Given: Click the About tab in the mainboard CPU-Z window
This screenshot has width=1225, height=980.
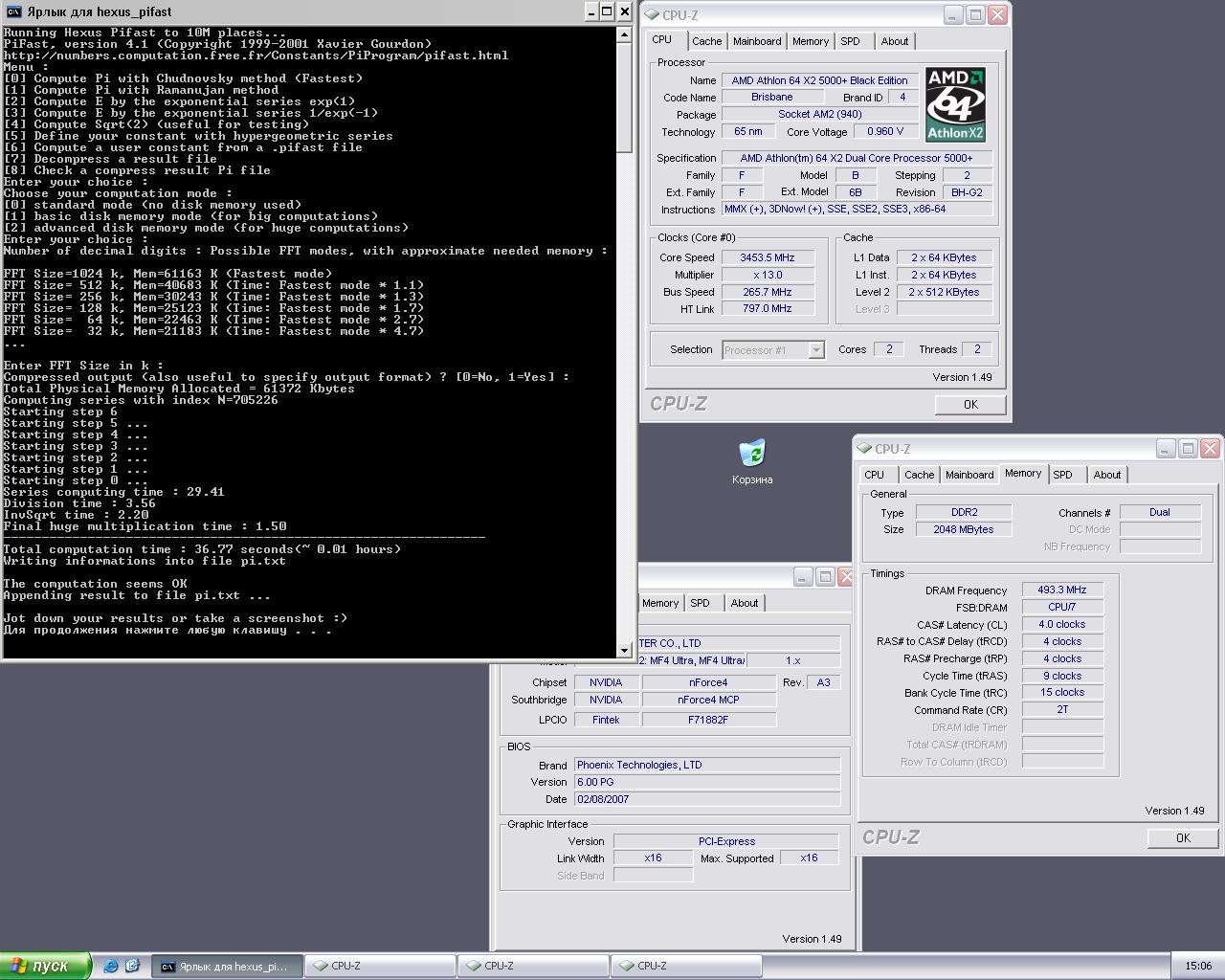Looking at the screenshot, I should pos(745,603).
